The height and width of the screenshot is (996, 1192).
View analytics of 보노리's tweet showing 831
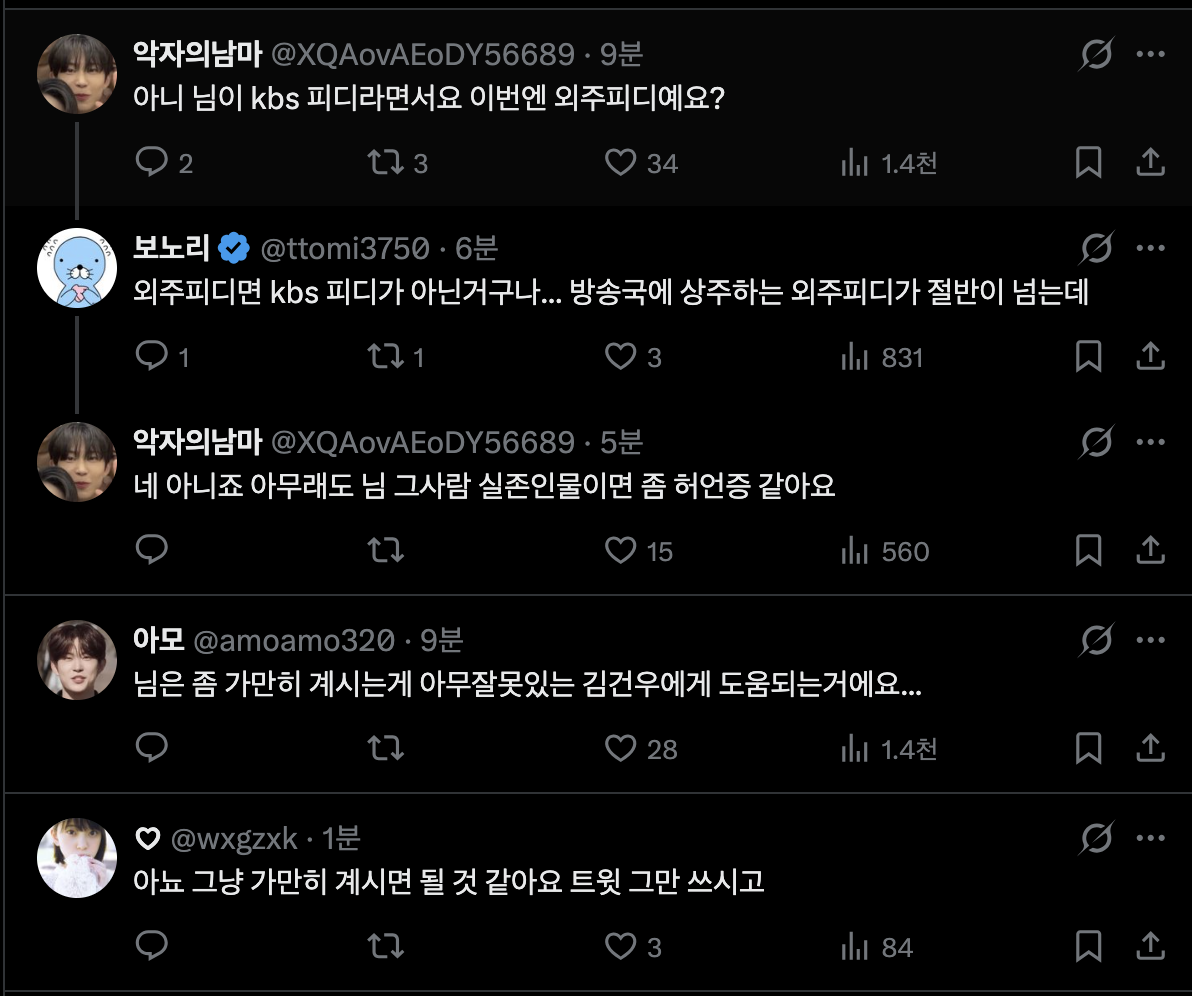point(854,357)
